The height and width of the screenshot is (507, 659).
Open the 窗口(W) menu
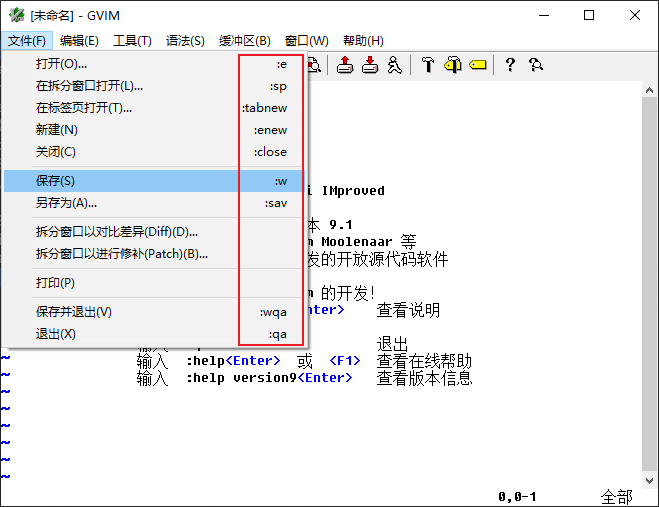point(306,41)
